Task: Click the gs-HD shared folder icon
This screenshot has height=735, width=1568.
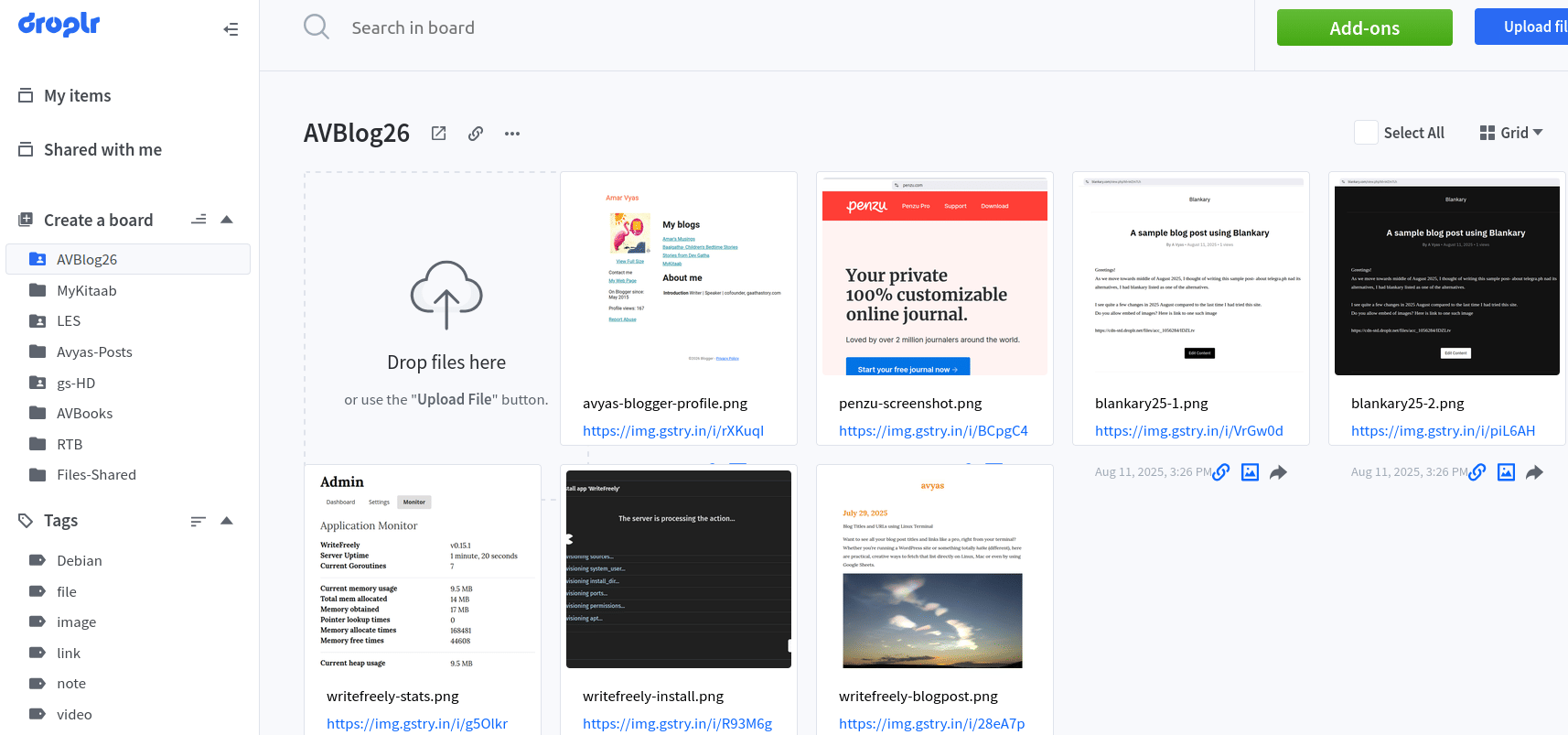Action: pyautogui.click(x=38, y=383)
